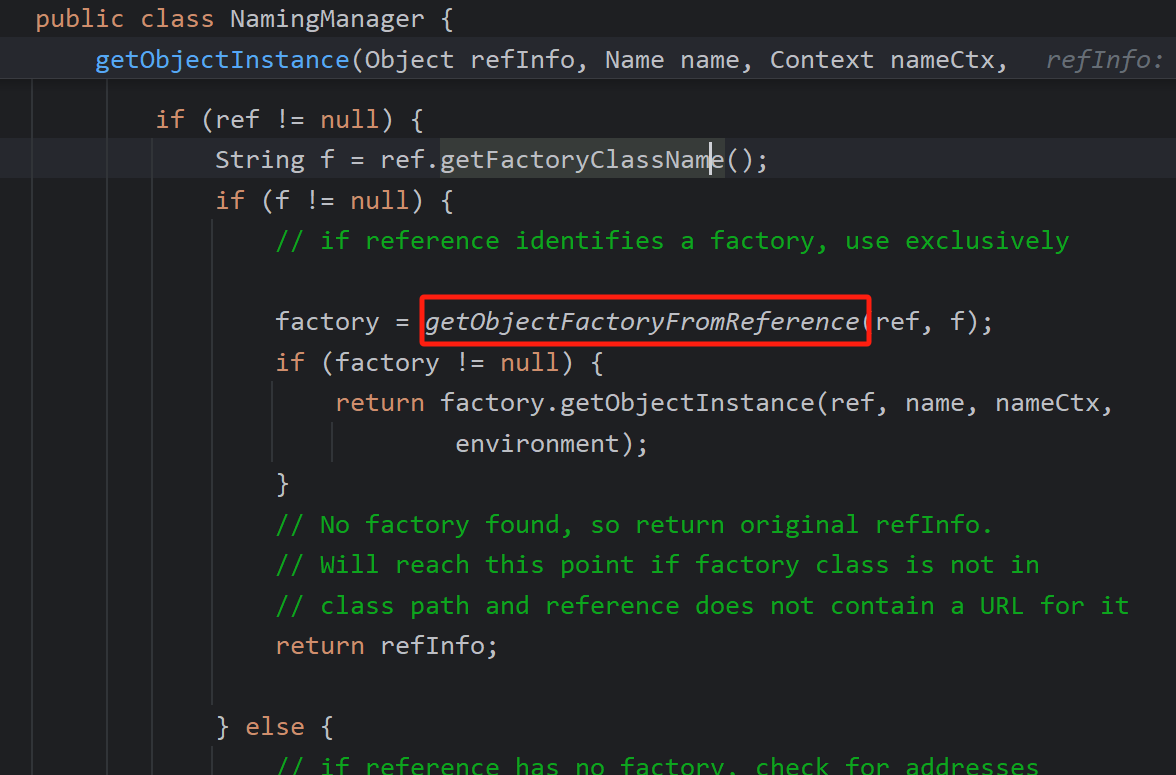Click 'Object refInfo' parameter in header
Image resolution: width=1176 pixels, height=775 pixels.
(470, 60)
